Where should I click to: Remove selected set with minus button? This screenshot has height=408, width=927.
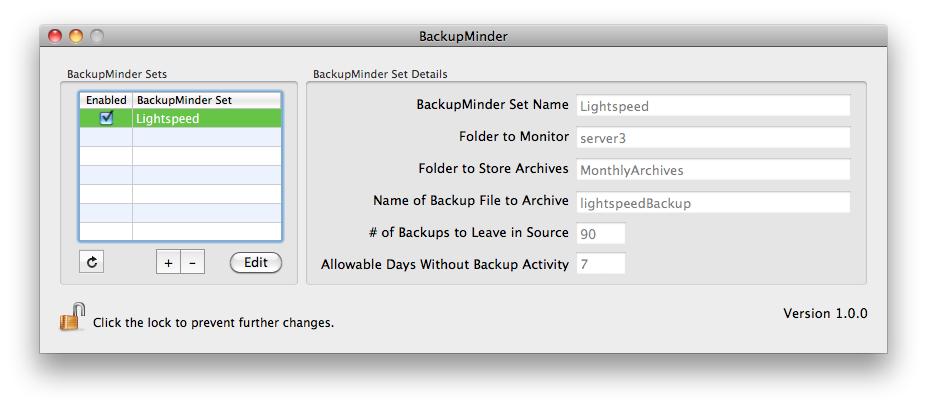192,262
